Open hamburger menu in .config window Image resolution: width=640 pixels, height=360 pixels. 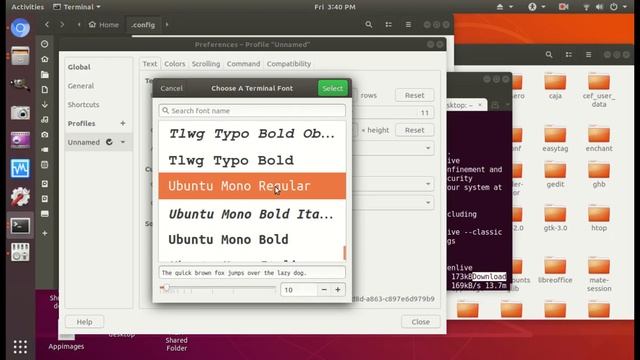pos(408,24)
